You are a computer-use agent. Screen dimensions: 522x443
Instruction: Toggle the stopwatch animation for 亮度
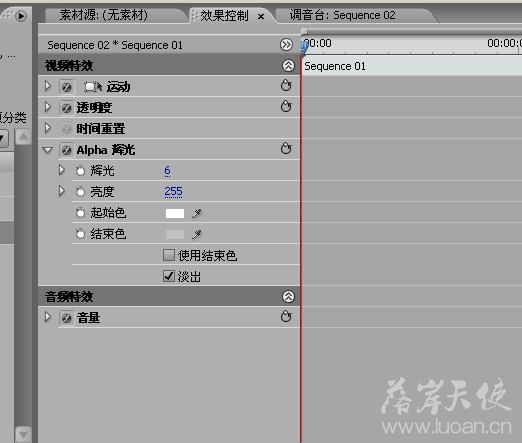(80, 192)
